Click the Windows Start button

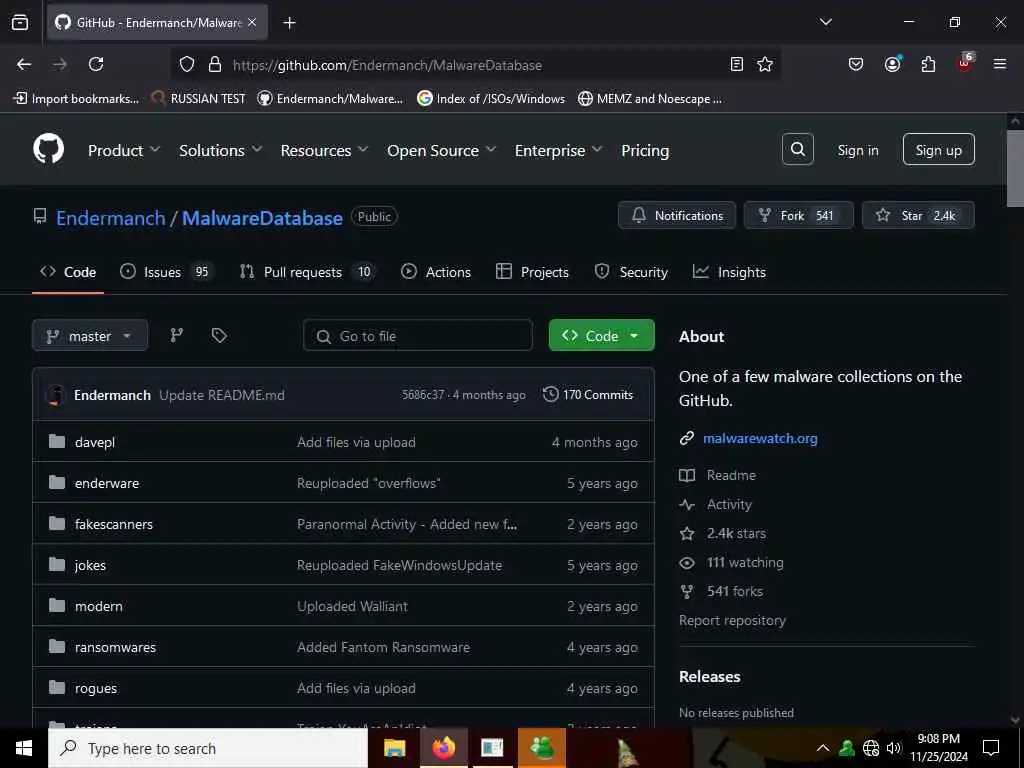pos(24,748)
